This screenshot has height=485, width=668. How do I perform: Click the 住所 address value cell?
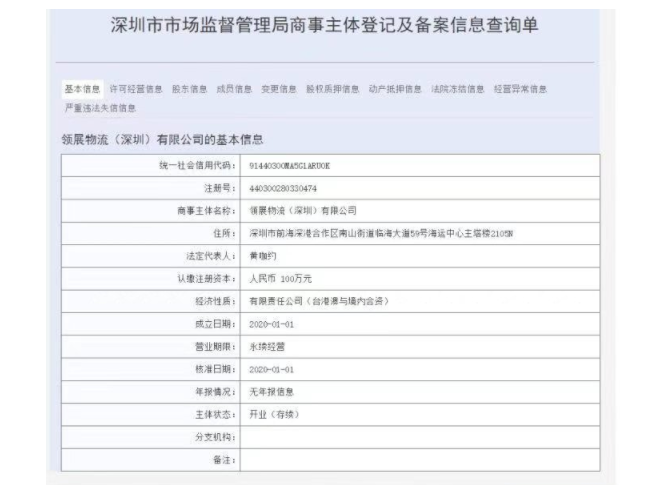(x=380, y=233)
